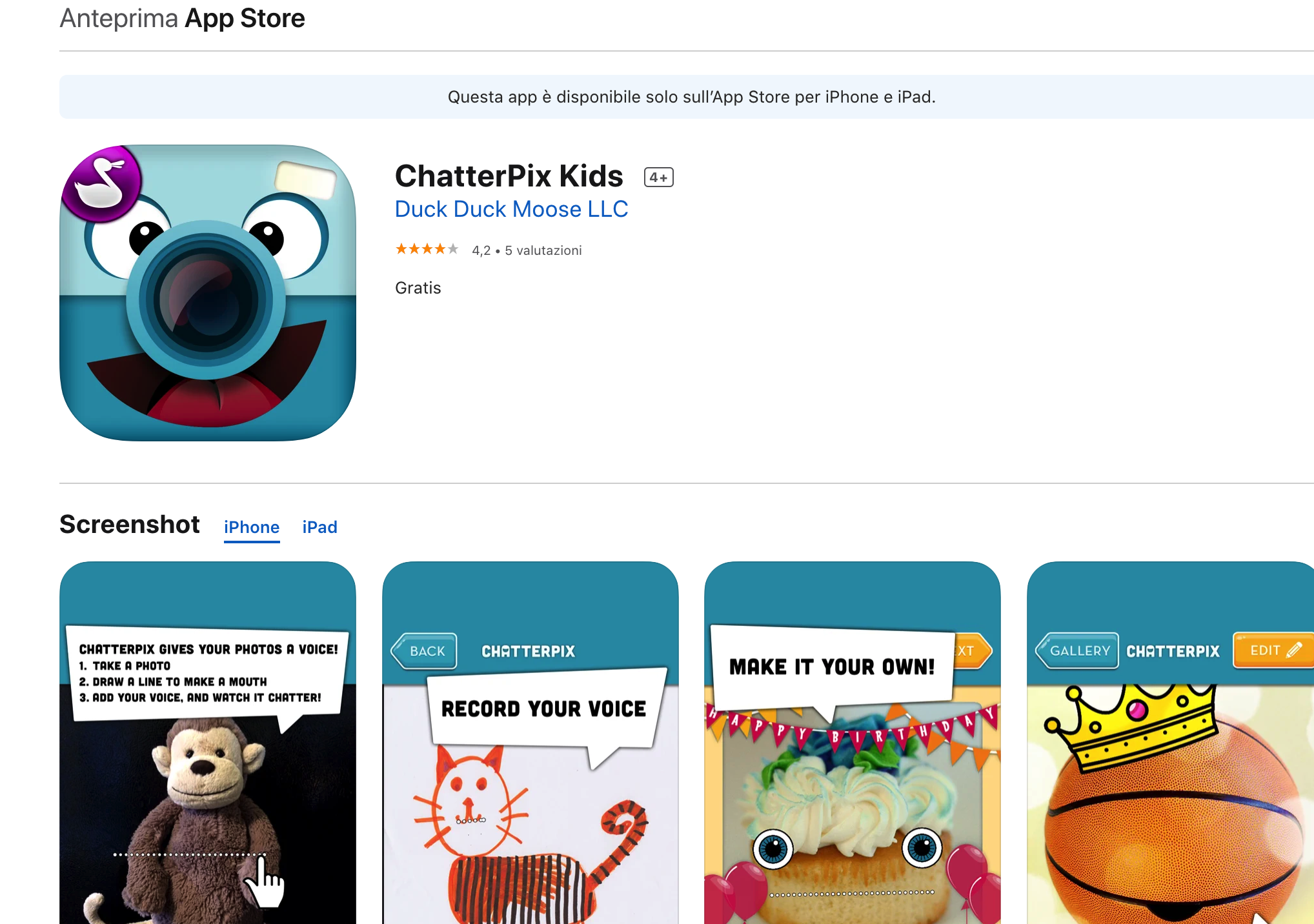
Task: Open the basketball with crown screenshot
Action: click(x=1171, y=743)
